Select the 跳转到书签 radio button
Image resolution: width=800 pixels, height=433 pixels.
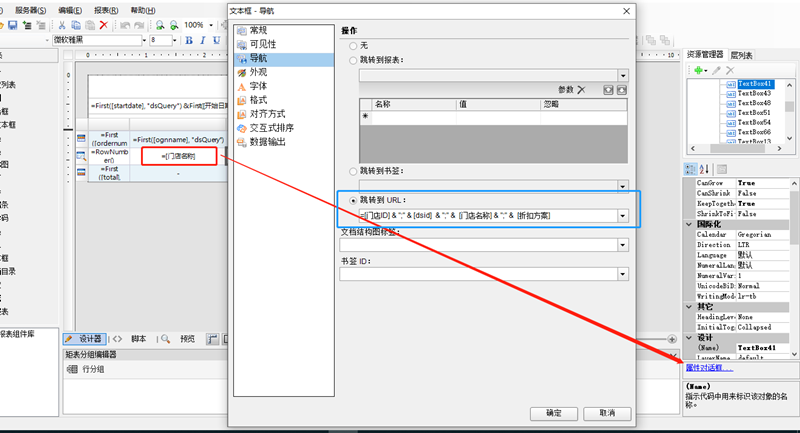coord(351,171)
